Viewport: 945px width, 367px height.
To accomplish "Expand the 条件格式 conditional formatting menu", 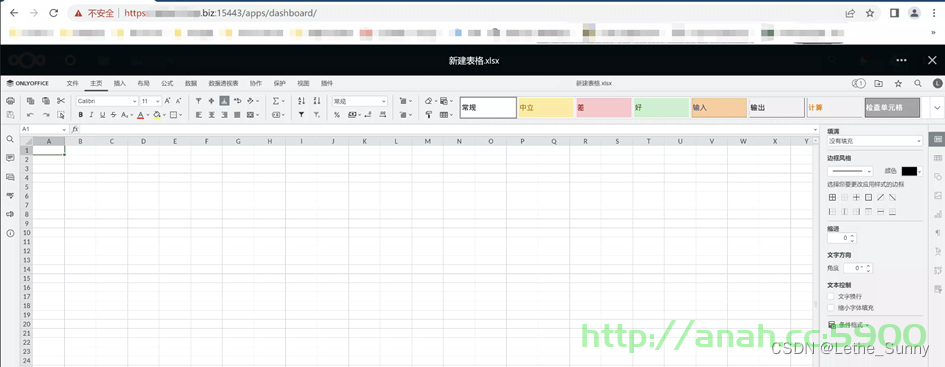I will tap(850, 324).
